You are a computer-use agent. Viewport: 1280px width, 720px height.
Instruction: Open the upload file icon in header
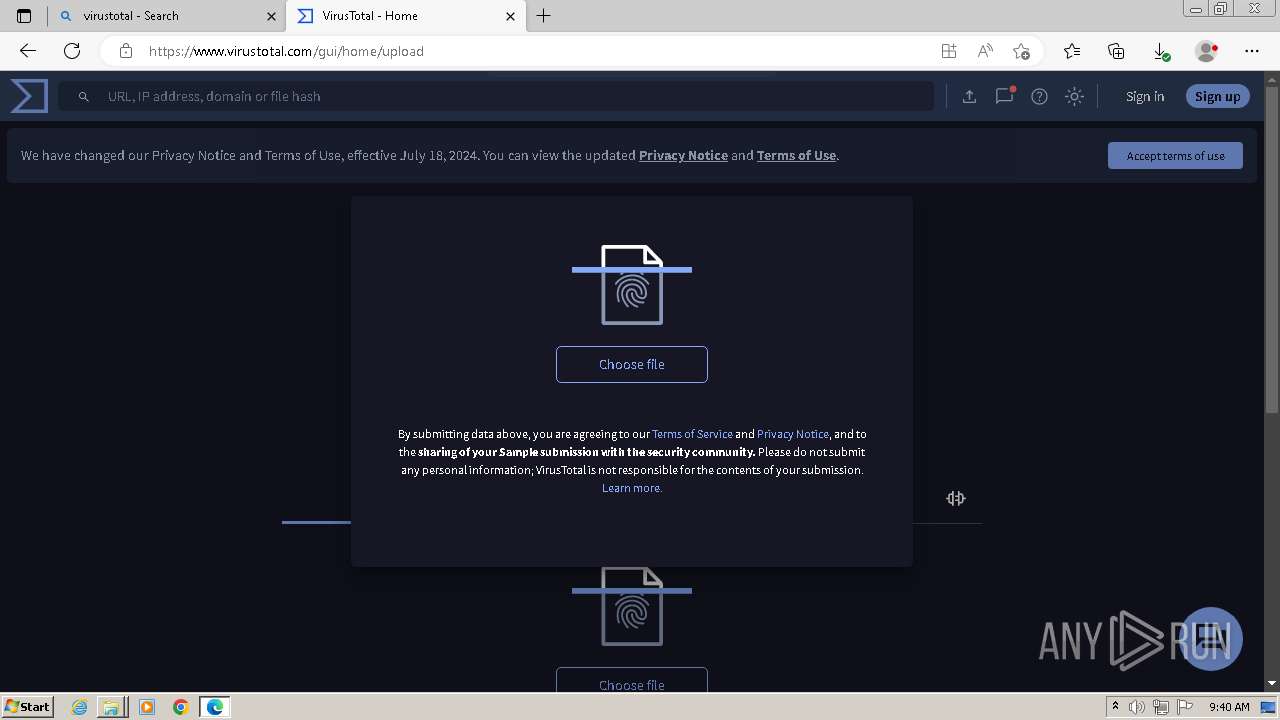click(969, 96)
